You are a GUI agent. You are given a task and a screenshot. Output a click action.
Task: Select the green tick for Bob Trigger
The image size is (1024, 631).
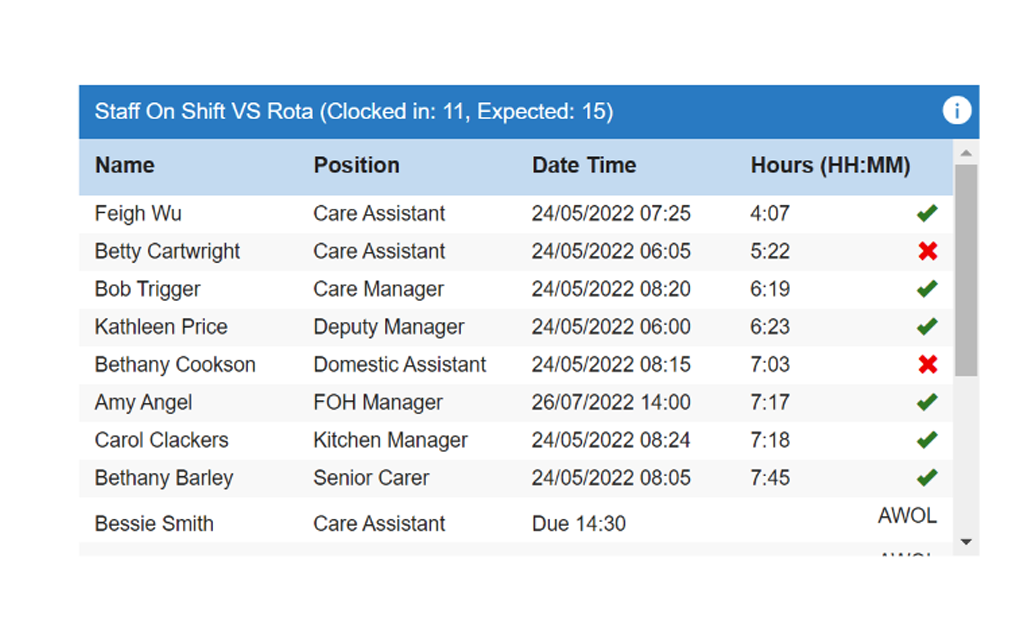click(x=926, y=289)
